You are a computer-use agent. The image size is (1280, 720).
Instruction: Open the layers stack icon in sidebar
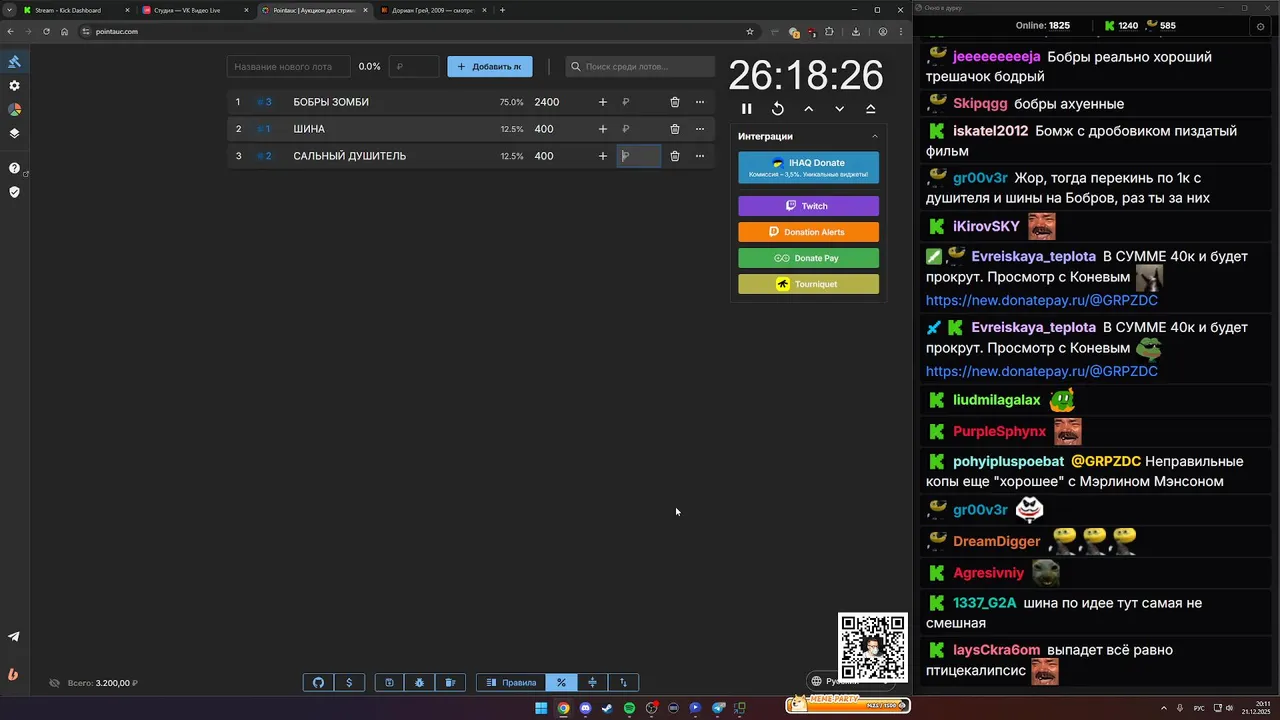tap(14, 133)
